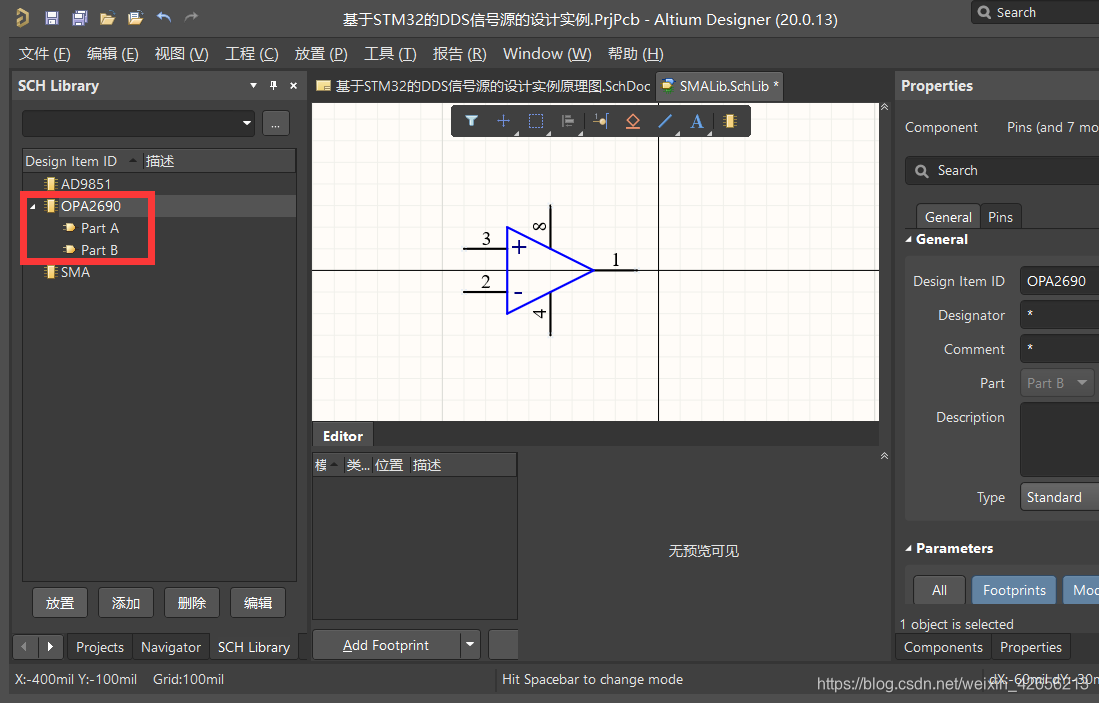Screen dimensions: 1099x703
Task: Open the Window (W) menu
Action: coord(547,54)
